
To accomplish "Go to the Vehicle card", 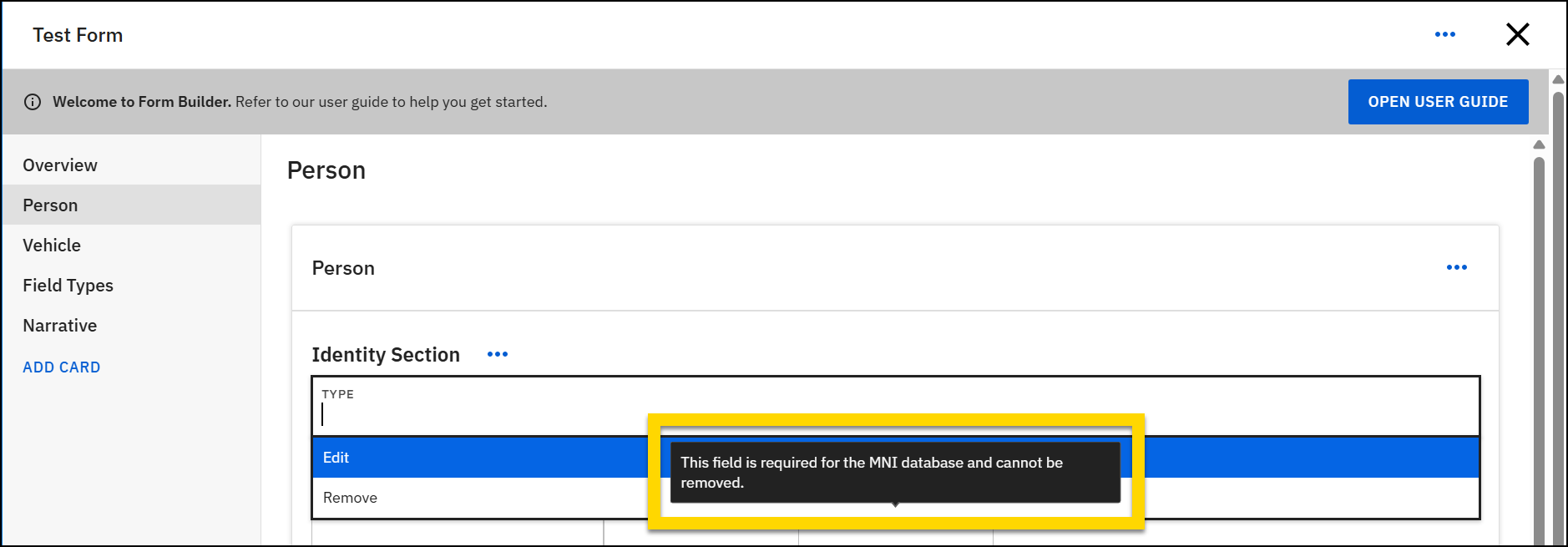I will point(52,246).
